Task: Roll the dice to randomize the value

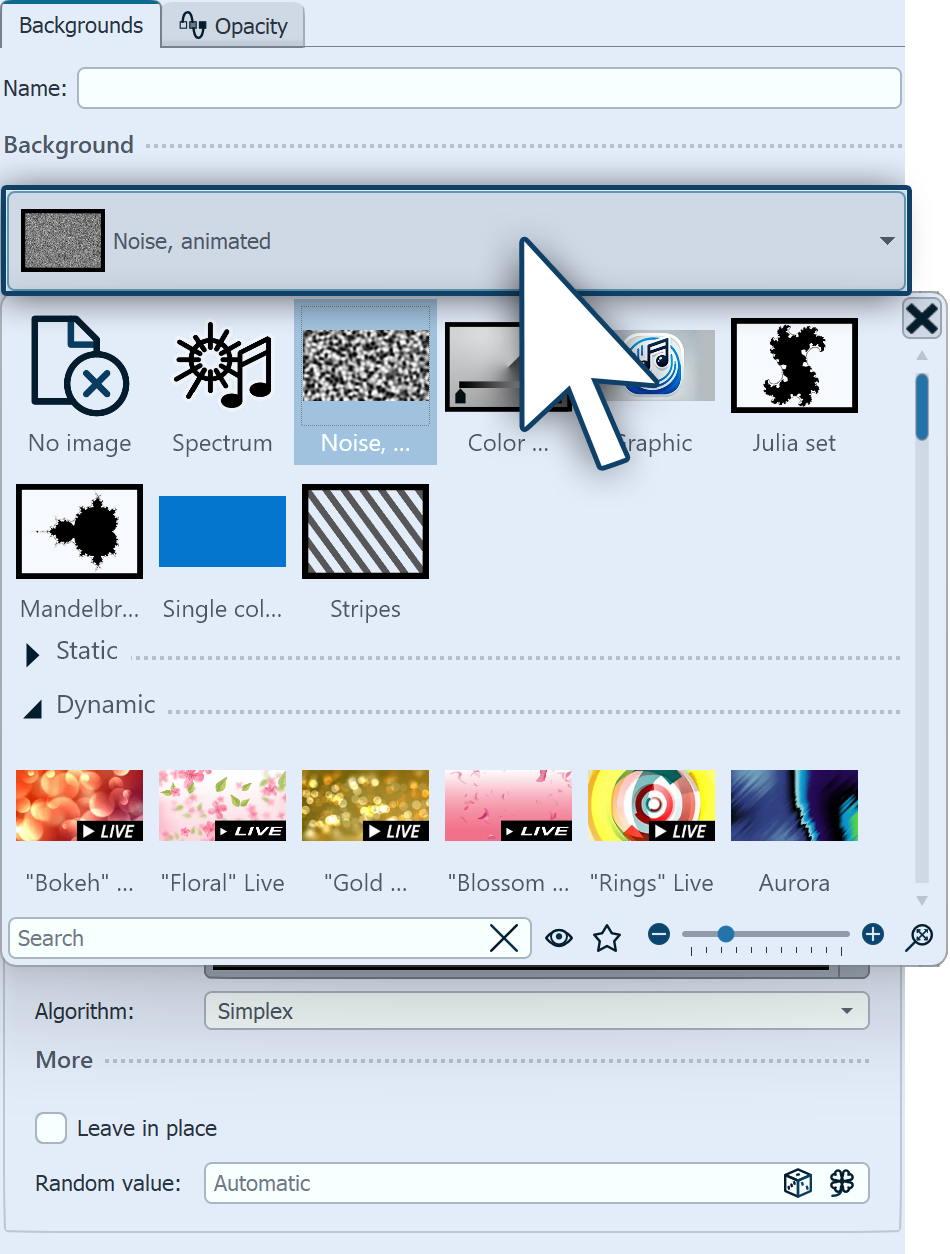Action: tap(796, 1183)
